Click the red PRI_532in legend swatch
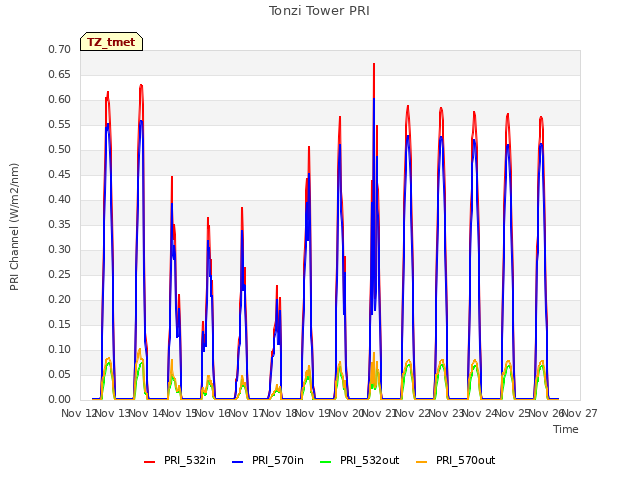640x480 pixels. [149, 462]
